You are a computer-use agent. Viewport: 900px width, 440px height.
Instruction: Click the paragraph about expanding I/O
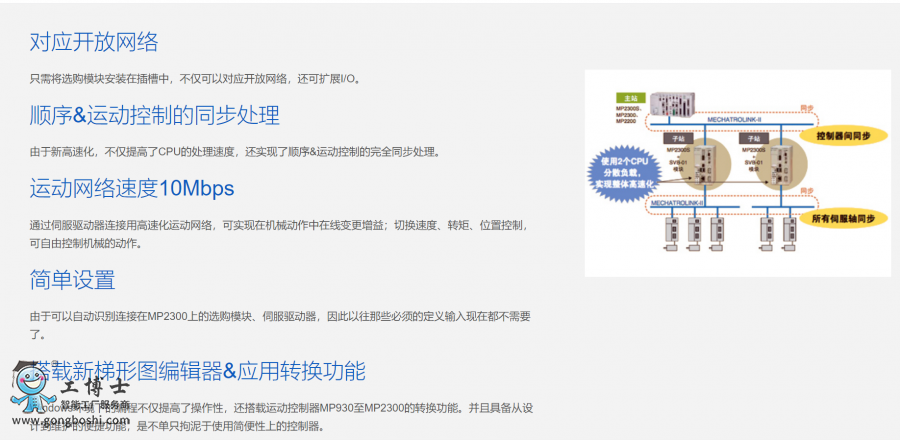click(195, 78)
